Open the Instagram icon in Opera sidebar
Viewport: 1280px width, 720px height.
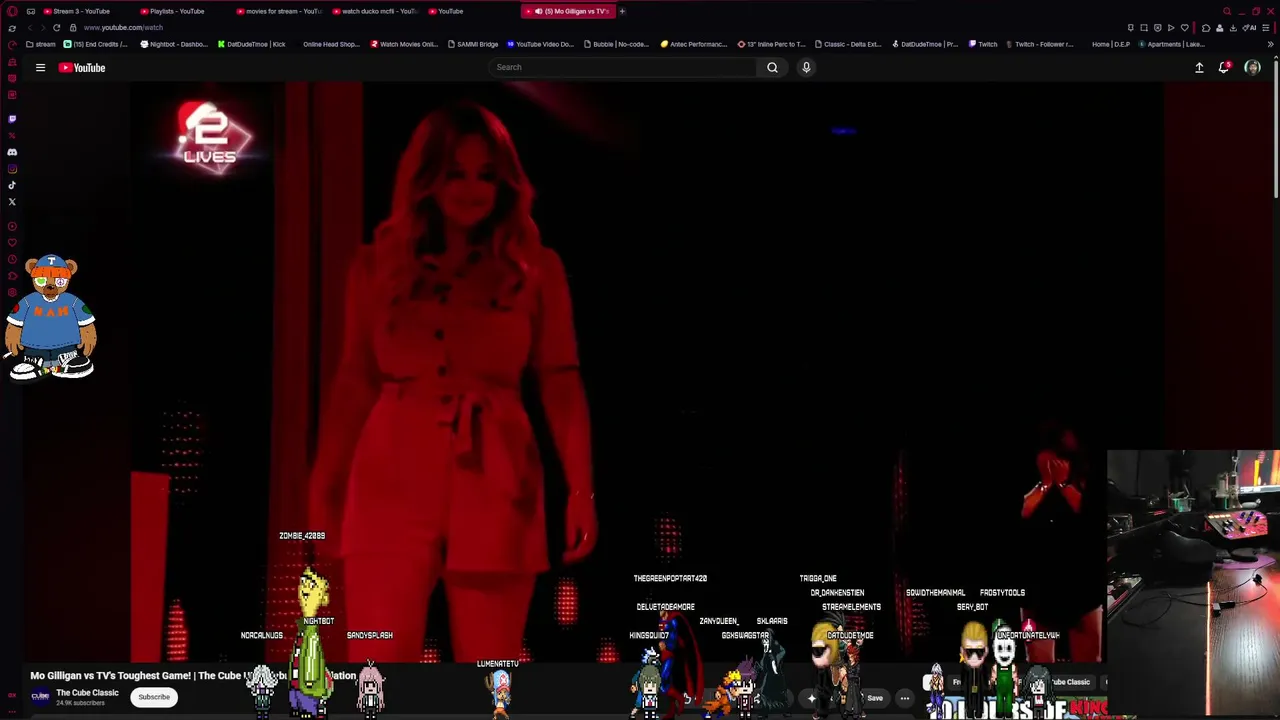pos(12,169)
